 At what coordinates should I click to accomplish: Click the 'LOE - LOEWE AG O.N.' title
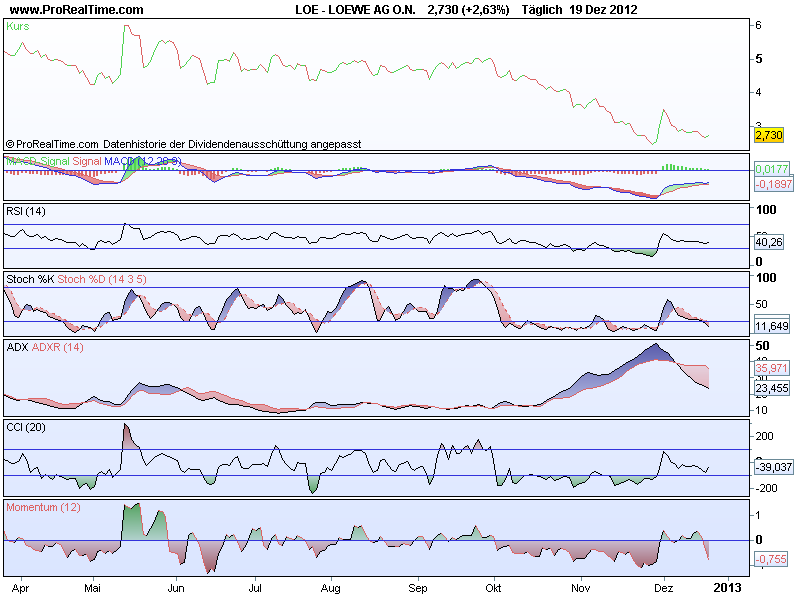point(355,10)
